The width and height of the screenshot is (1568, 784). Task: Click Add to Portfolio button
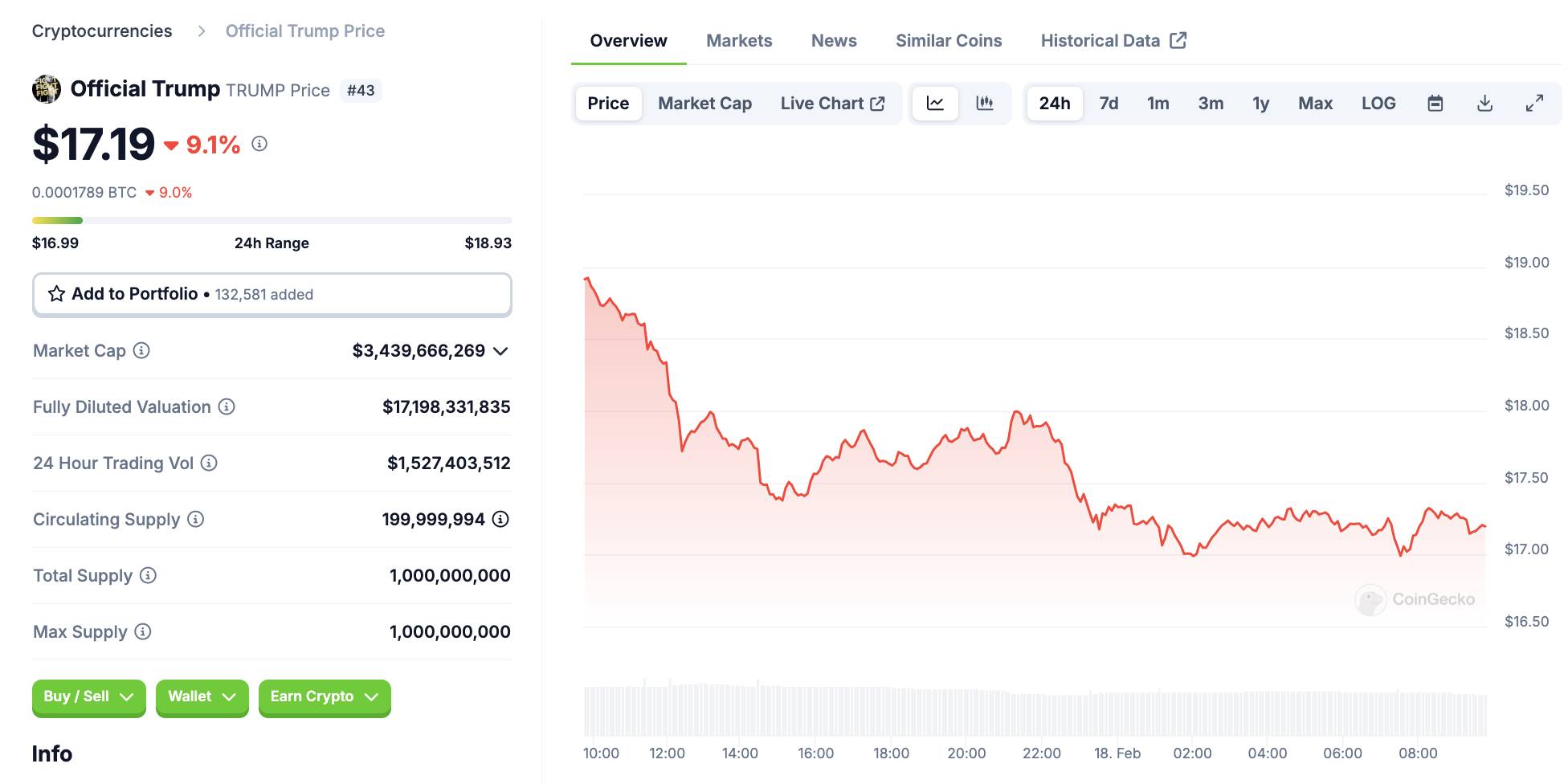point(272,294)
